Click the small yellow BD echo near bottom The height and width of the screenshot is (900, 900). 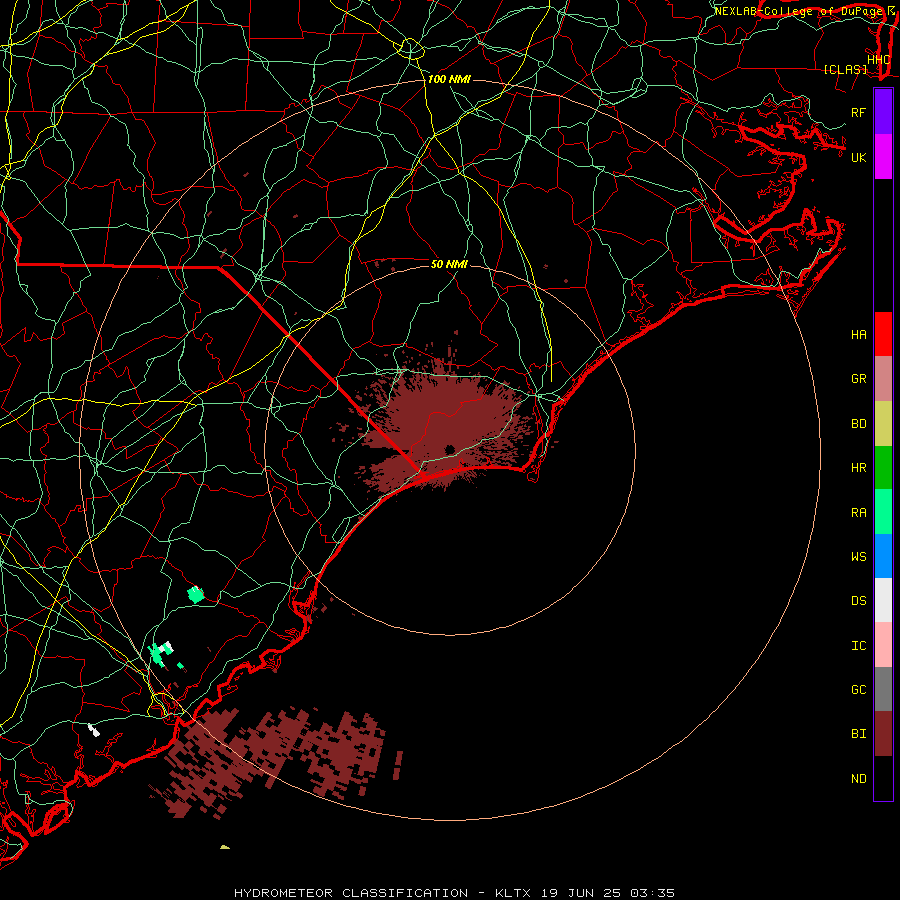pos(224,847)
